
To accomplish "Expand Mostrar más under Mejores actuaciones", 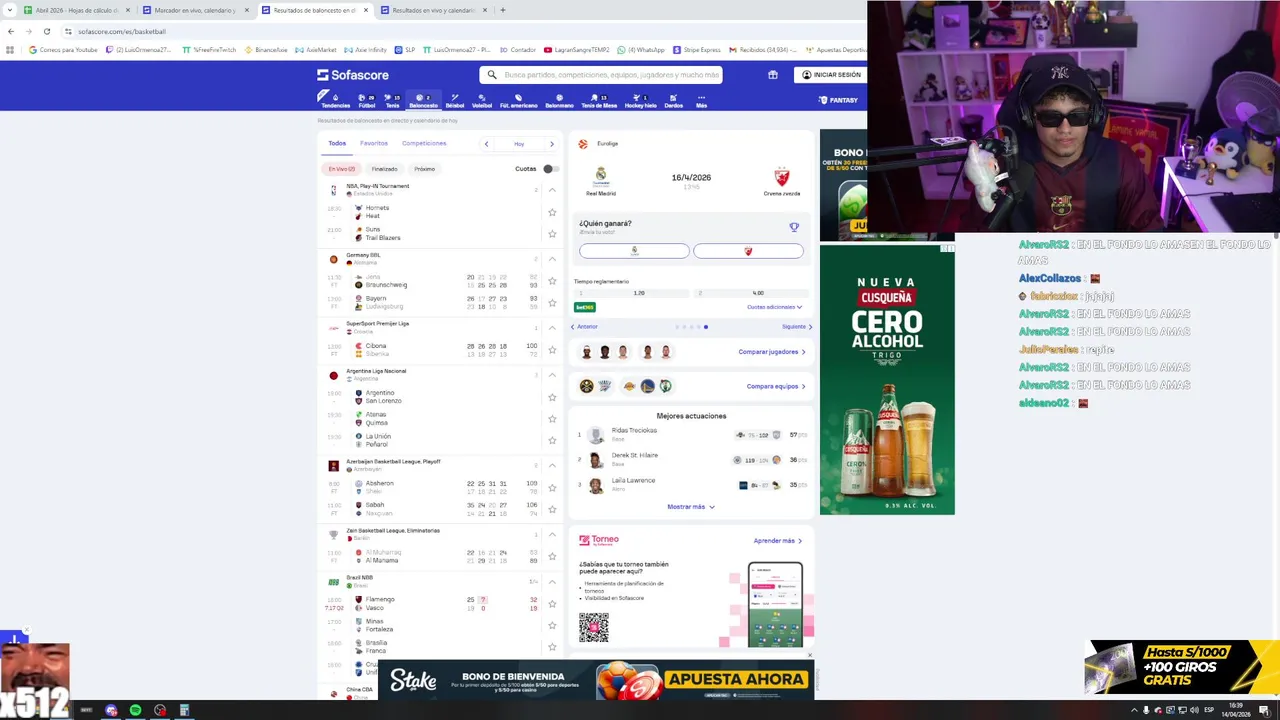I will click(x=691, y=507).
